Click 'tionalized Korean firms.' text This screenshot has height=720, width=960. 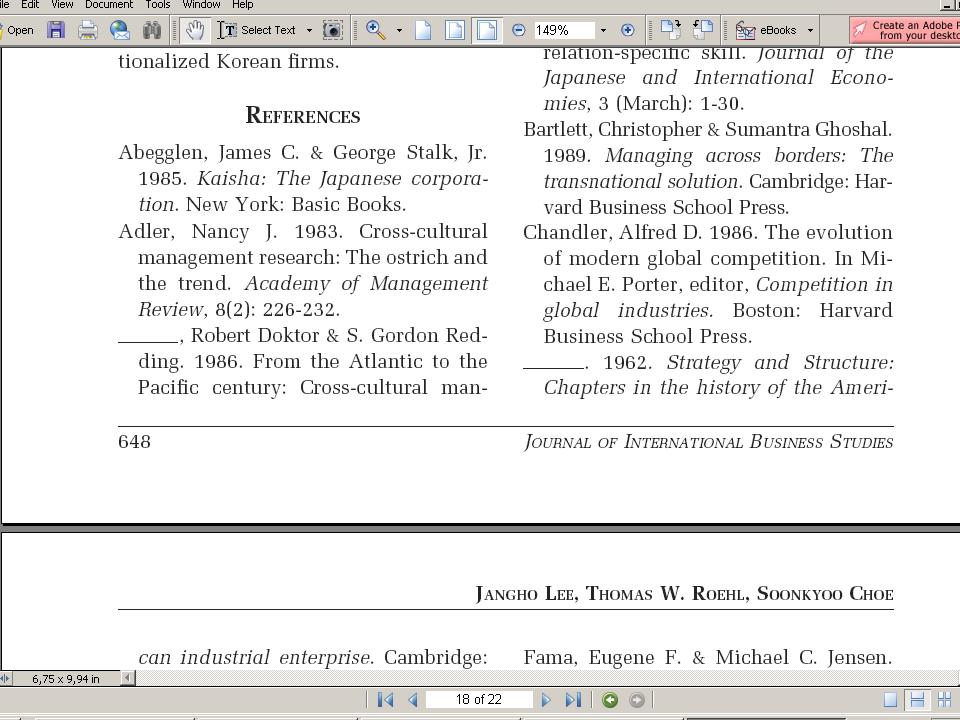pos(228,61)
